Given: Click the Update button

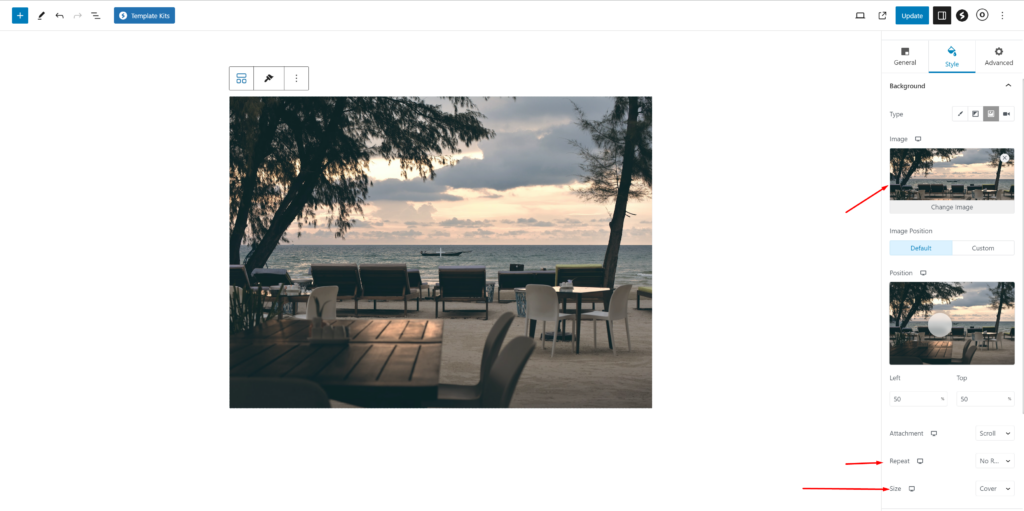Looking at the screenshot, I should tap(912, 16).
